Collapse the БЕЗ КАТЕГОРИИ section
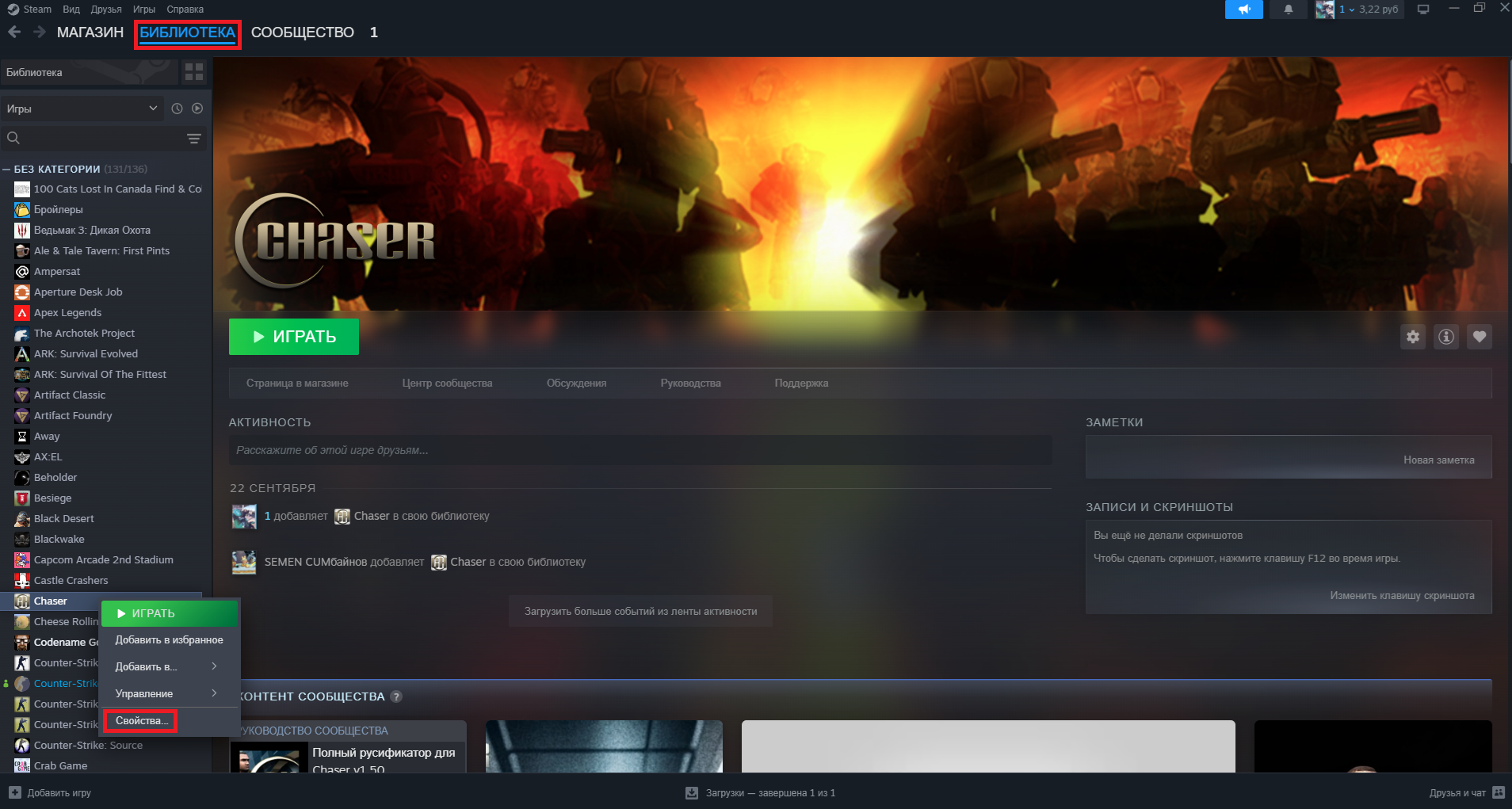Screen dimensions: 1512x809 6,169
